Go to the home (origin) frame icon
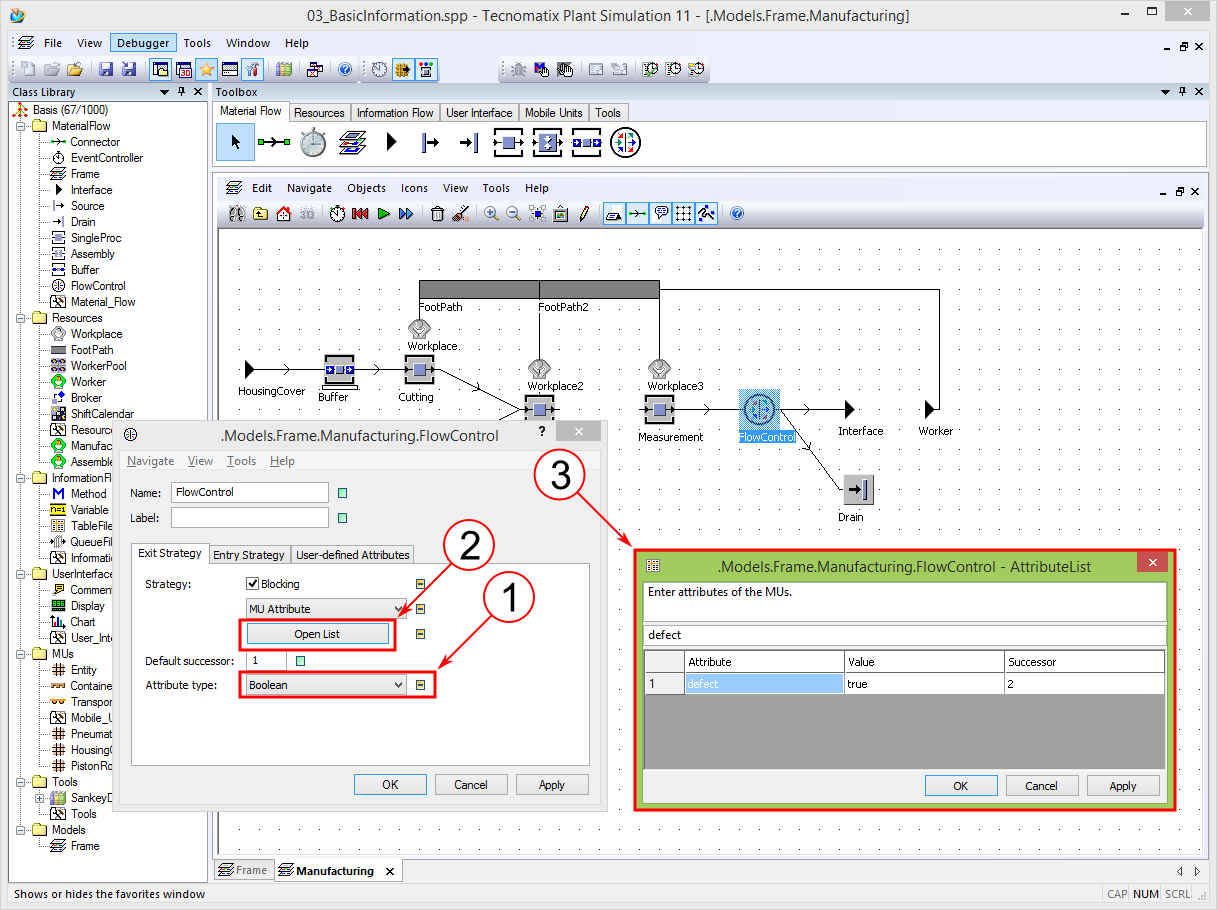Image resolution: width=1217 pixels, height=910 pixels. tap(283, 213)
